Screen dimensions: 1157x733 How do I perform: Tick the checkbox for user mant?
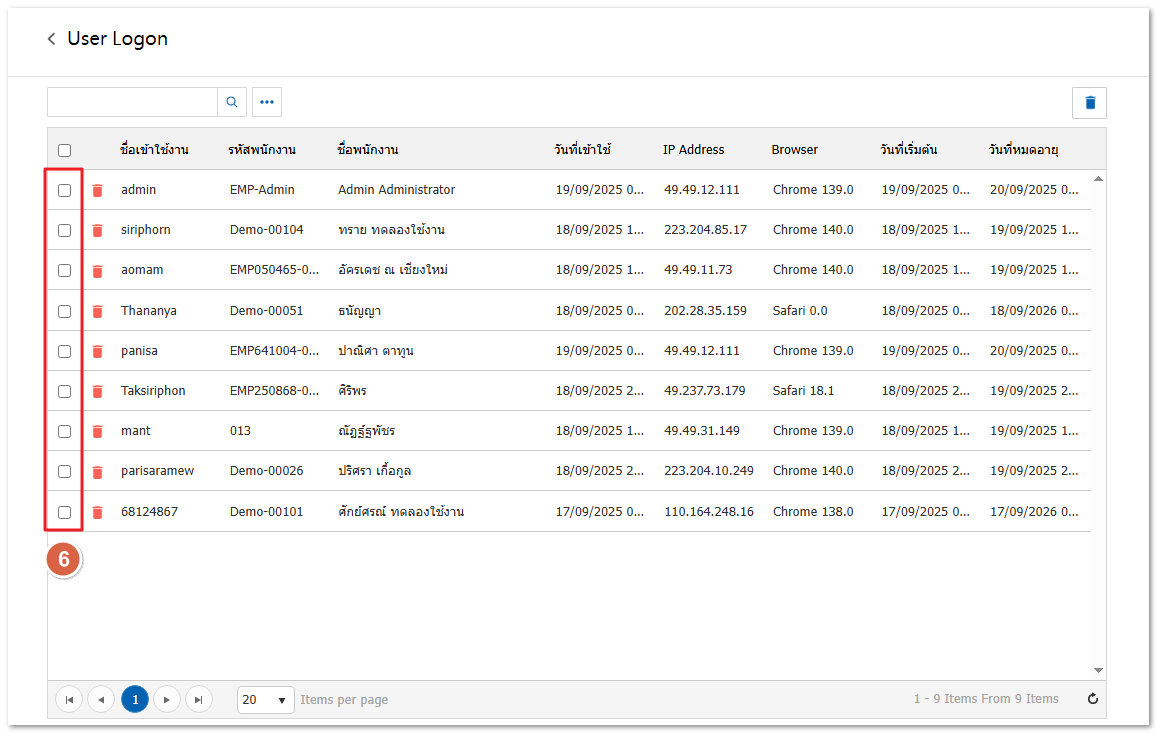pos(65,431)
